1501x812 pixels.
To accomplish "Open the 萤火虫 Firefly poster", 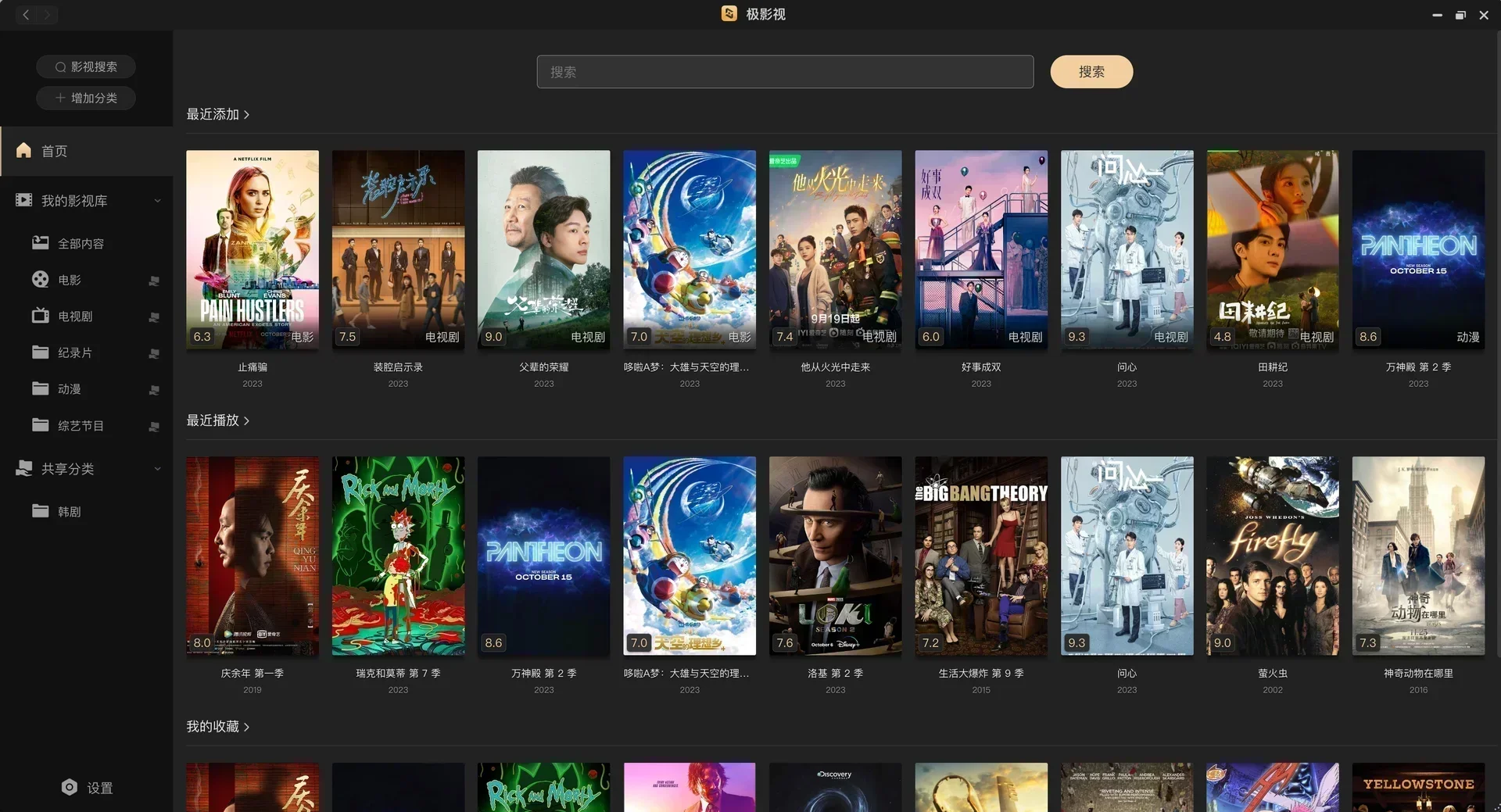I will coord(1273,556).
